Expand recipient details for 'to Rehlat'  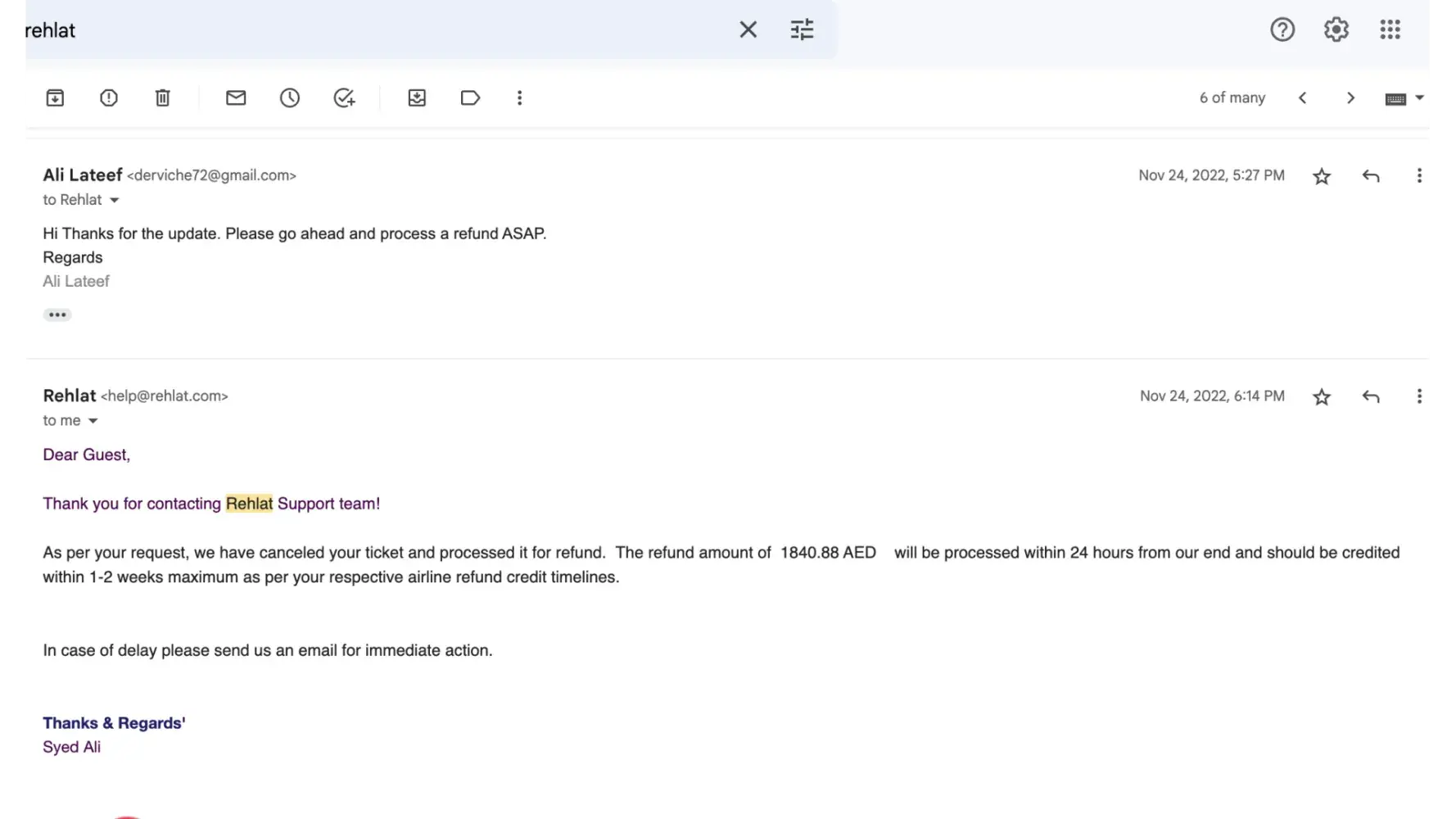point(115,201)
